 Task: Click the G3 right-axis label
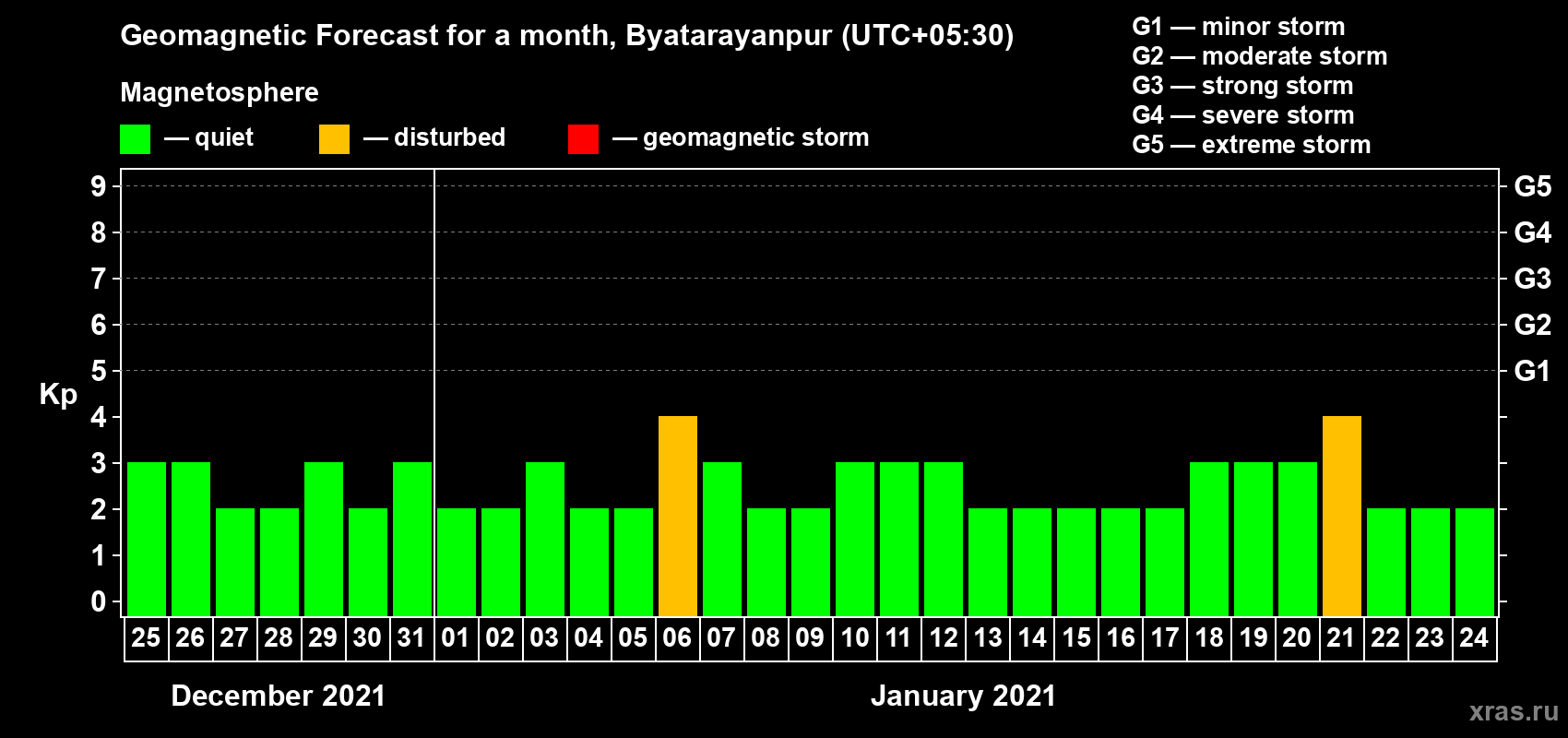coord(1533,279)
